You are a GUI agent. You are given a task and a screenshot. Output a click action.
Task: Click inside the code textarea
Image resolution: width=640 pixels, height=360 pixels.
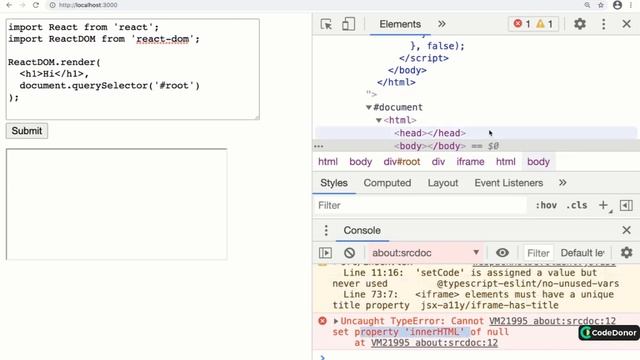click(x=133, y=69)
